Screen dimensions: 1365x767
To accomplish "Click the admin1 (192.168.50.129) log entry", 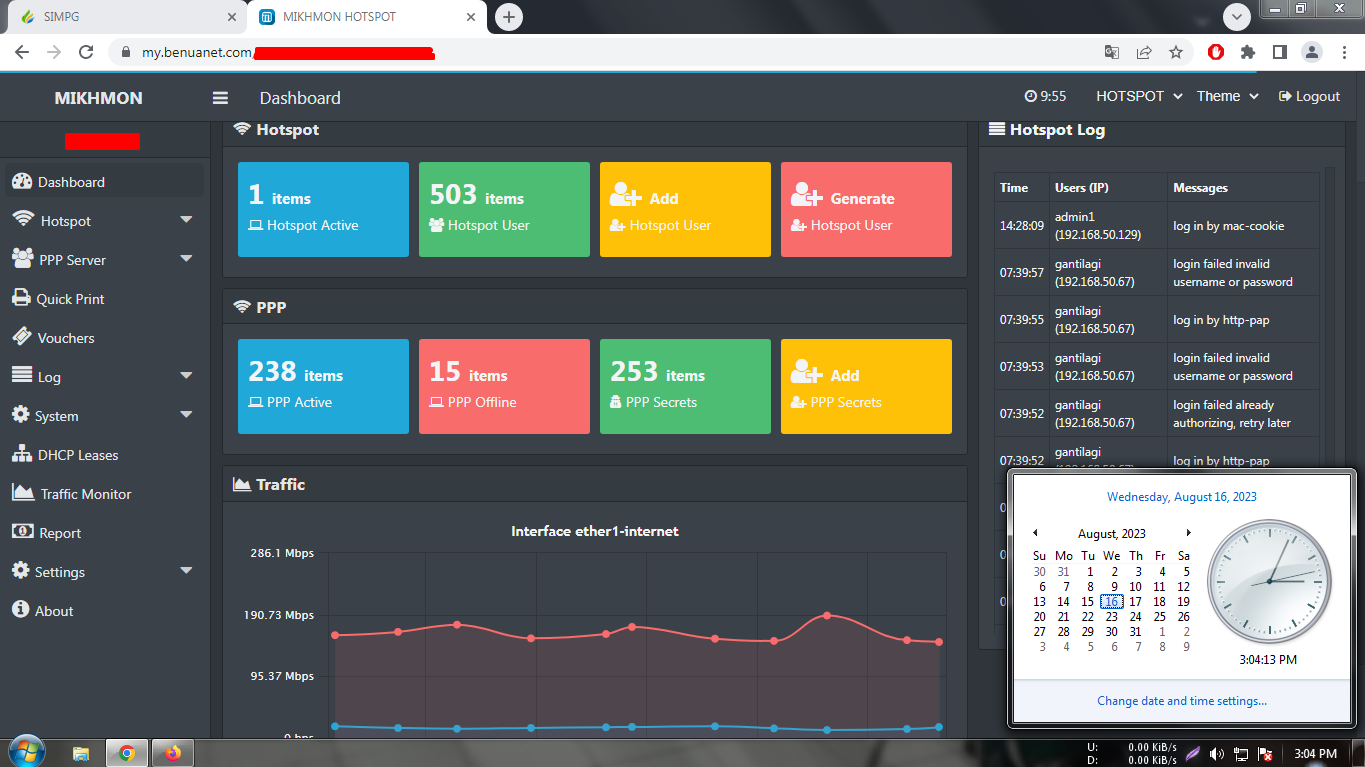I will tap(1098, 226).
